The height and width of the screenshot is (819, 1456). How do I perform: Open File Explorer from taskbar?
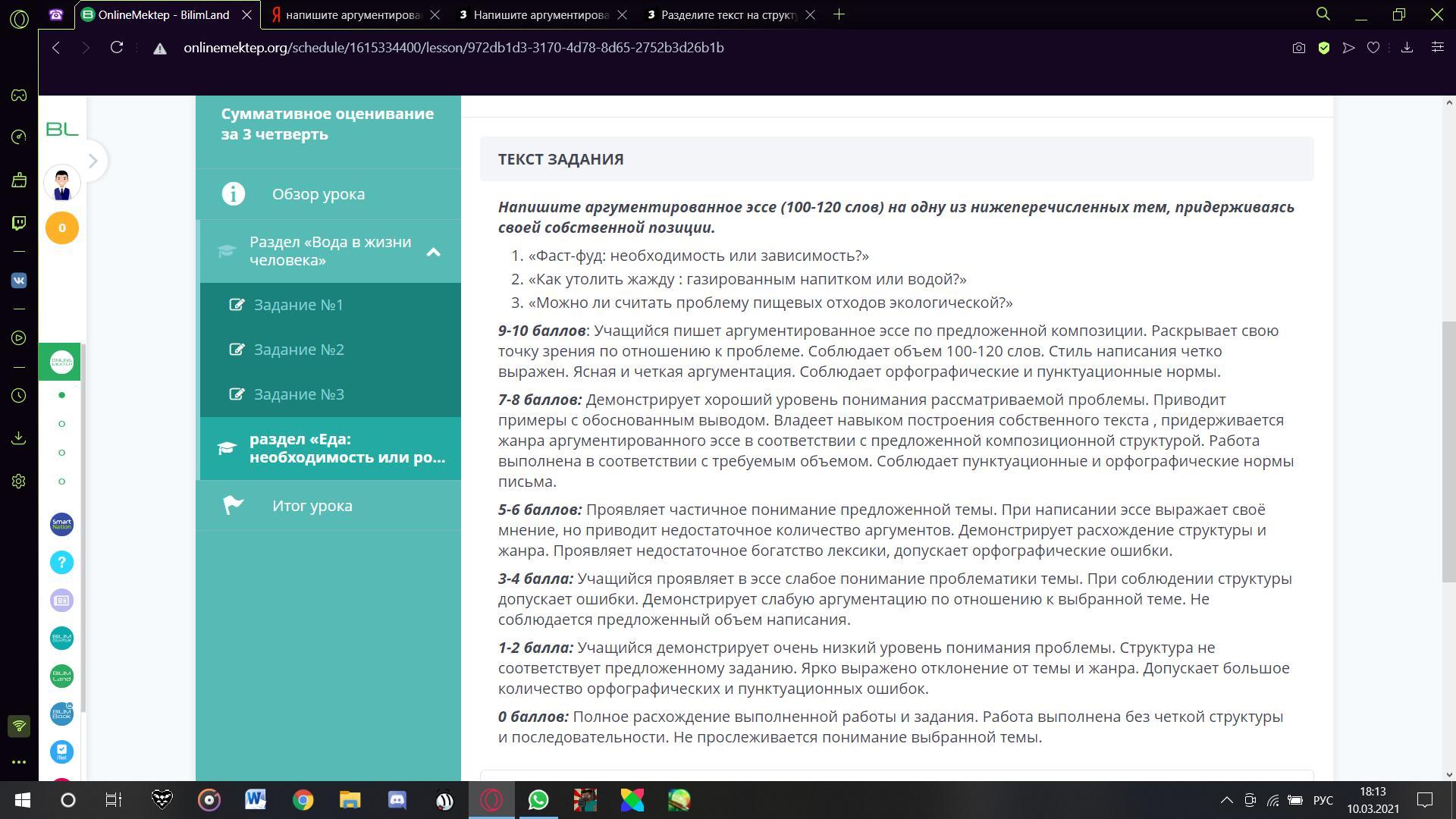click(x=350, y=800)
